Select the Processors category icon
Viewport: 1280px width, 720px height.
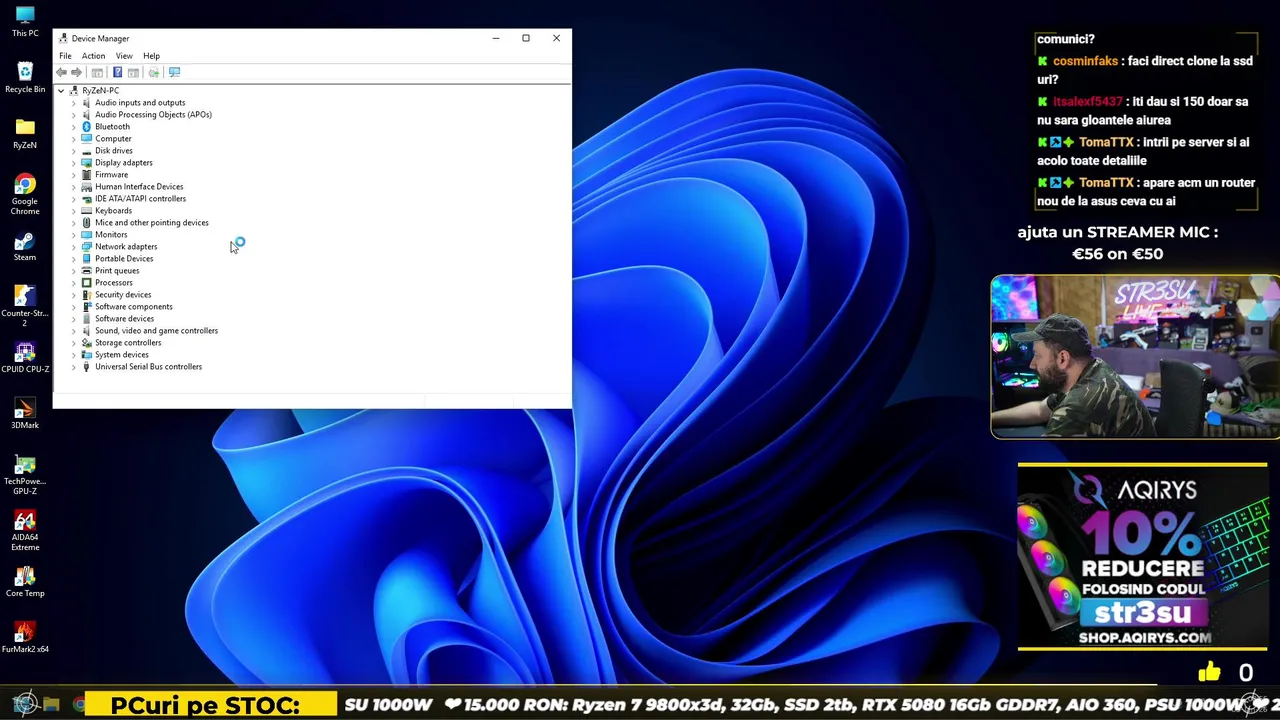86,283
